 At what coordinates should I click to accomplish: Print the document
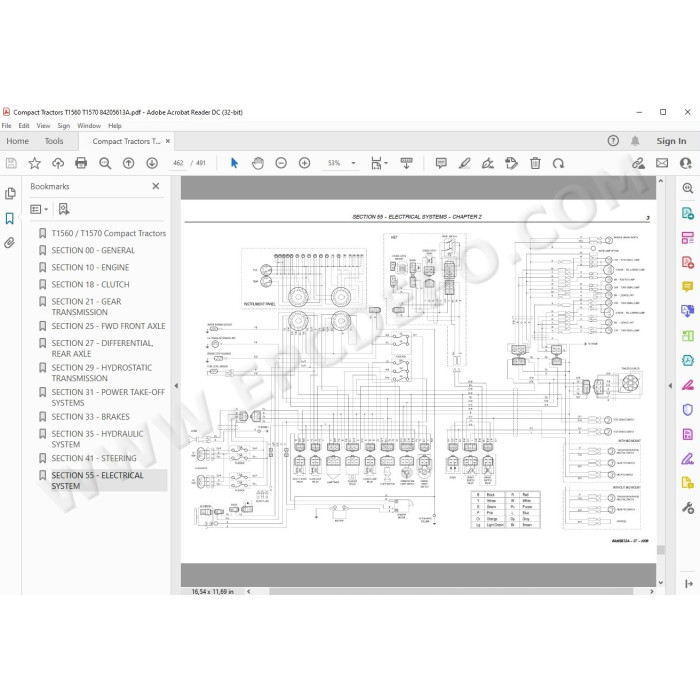point(81,163)
